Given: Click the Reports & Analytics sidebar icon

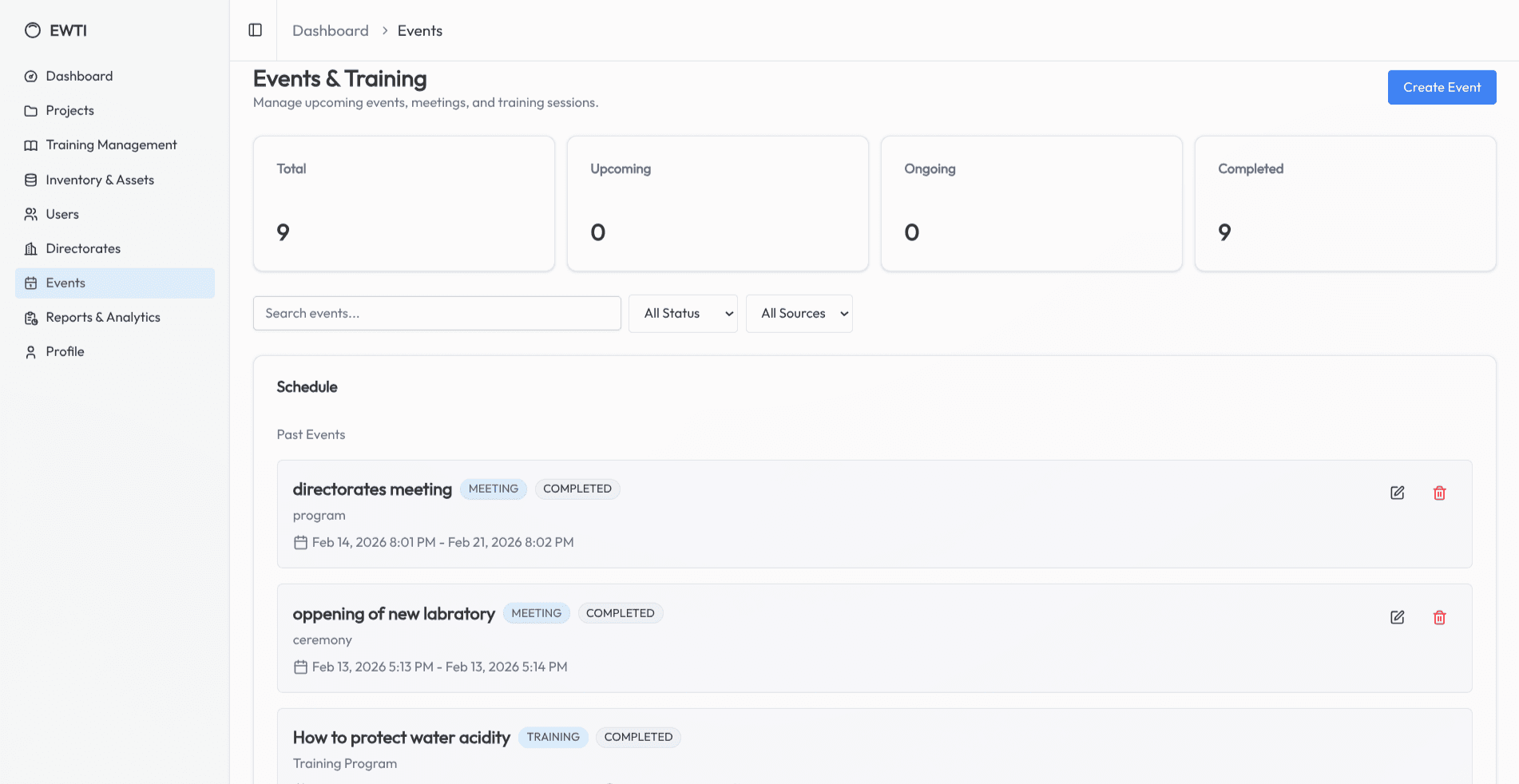Looking at the screenshot, I should 31,318.
